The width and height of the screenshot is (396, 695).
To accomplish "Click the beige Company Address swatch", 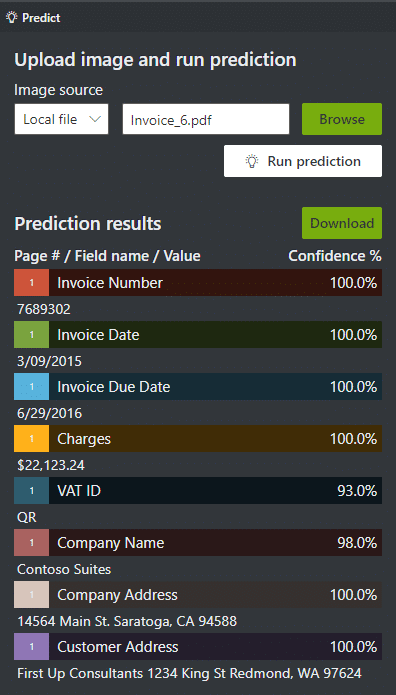I will click(31, 594).
